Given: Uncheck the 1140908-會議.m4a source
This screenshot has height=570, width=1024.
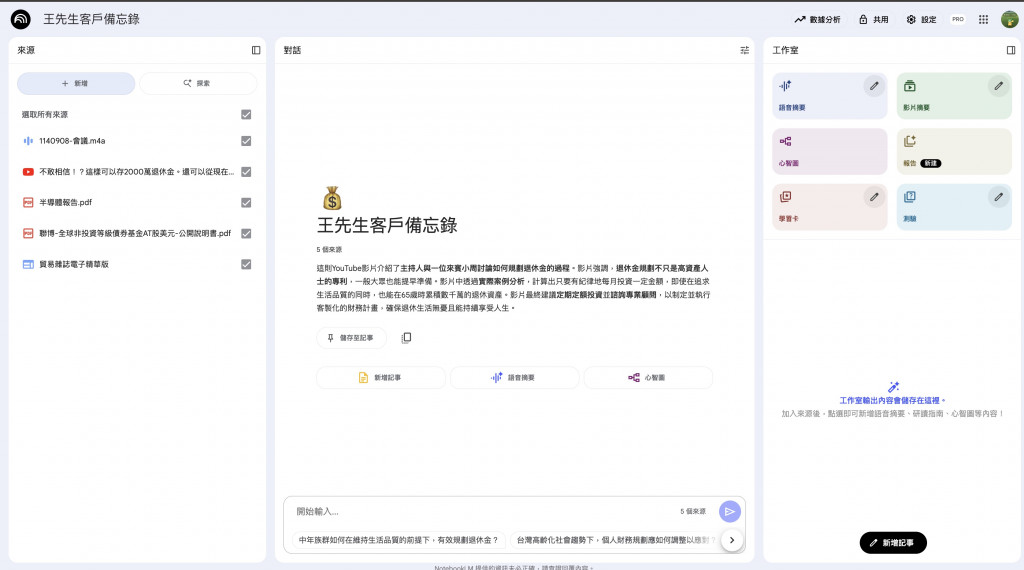Looking at the screenshot, I should [x=246, y=141].
